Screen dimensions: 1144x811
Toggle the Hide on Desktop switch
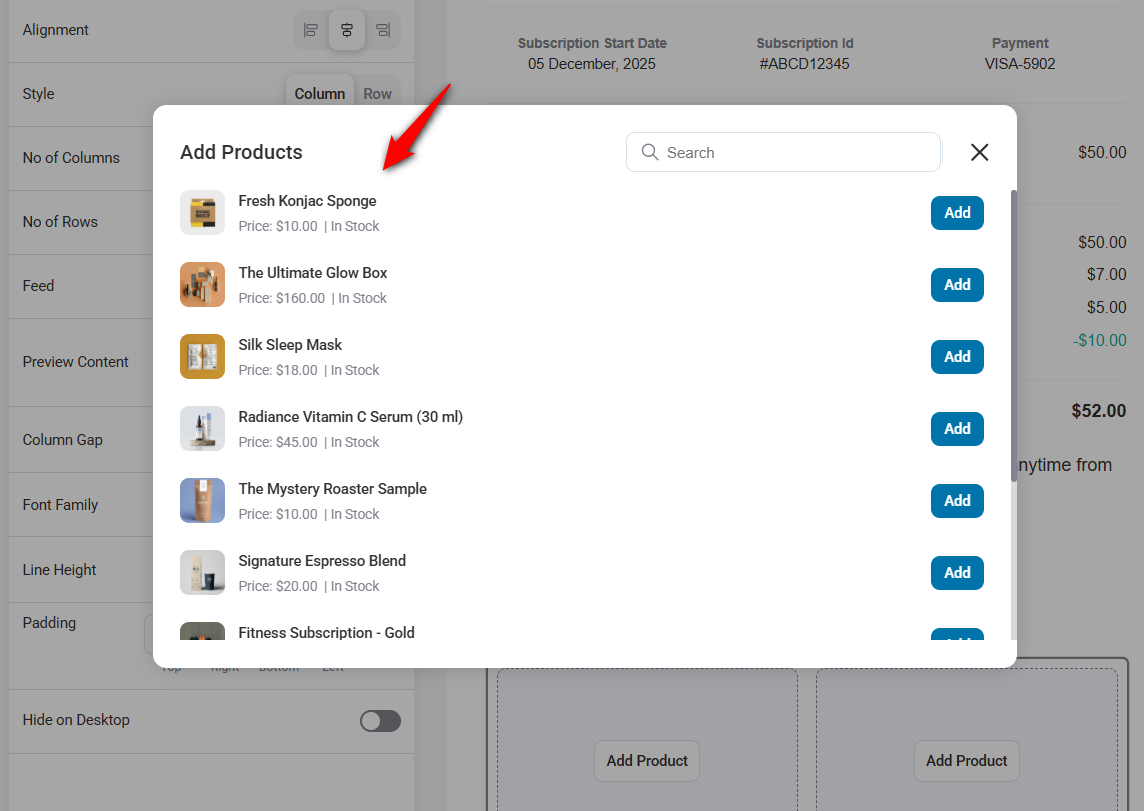click(380, 720)
